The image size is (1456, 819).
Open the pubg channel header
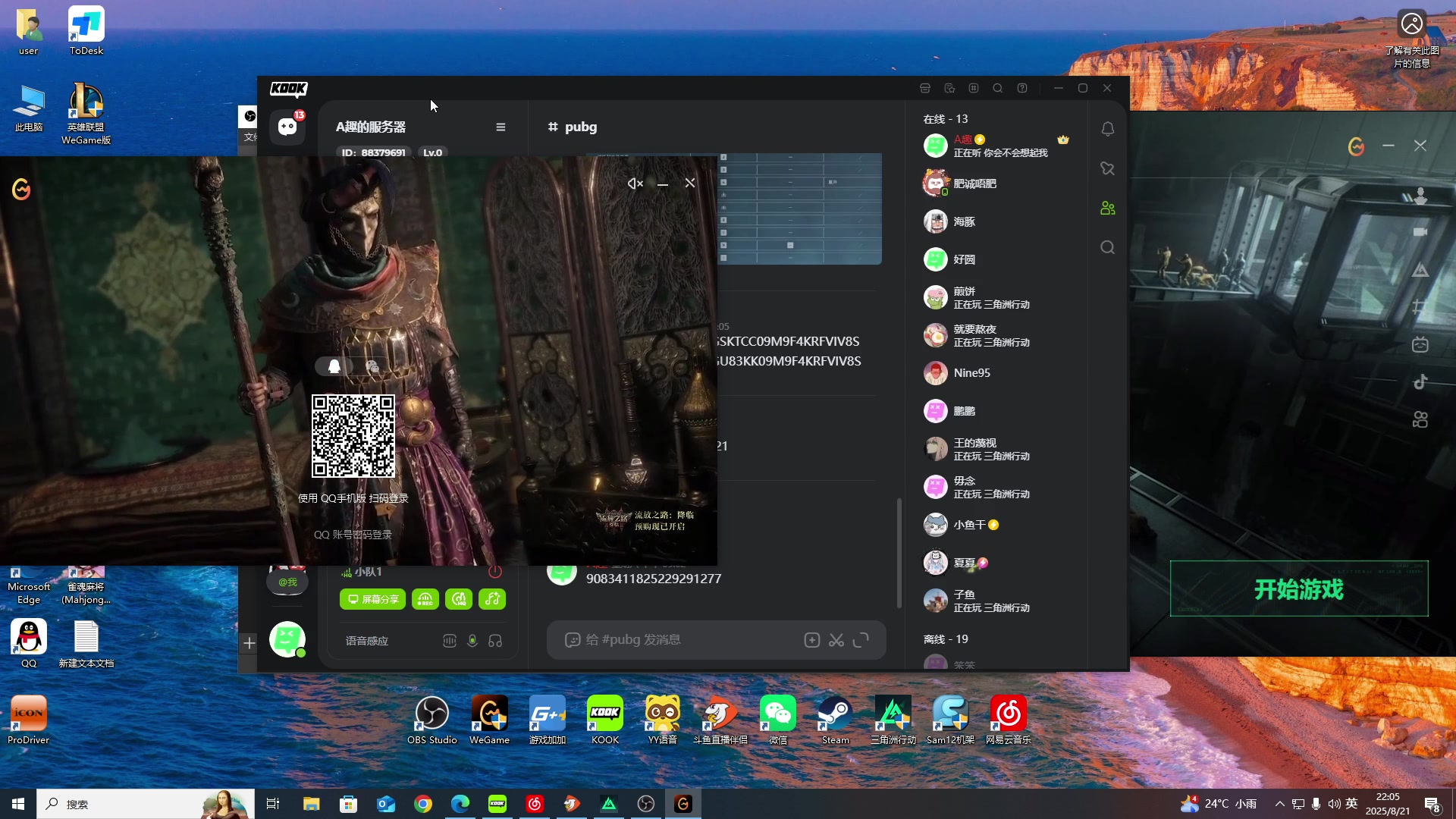573,127
